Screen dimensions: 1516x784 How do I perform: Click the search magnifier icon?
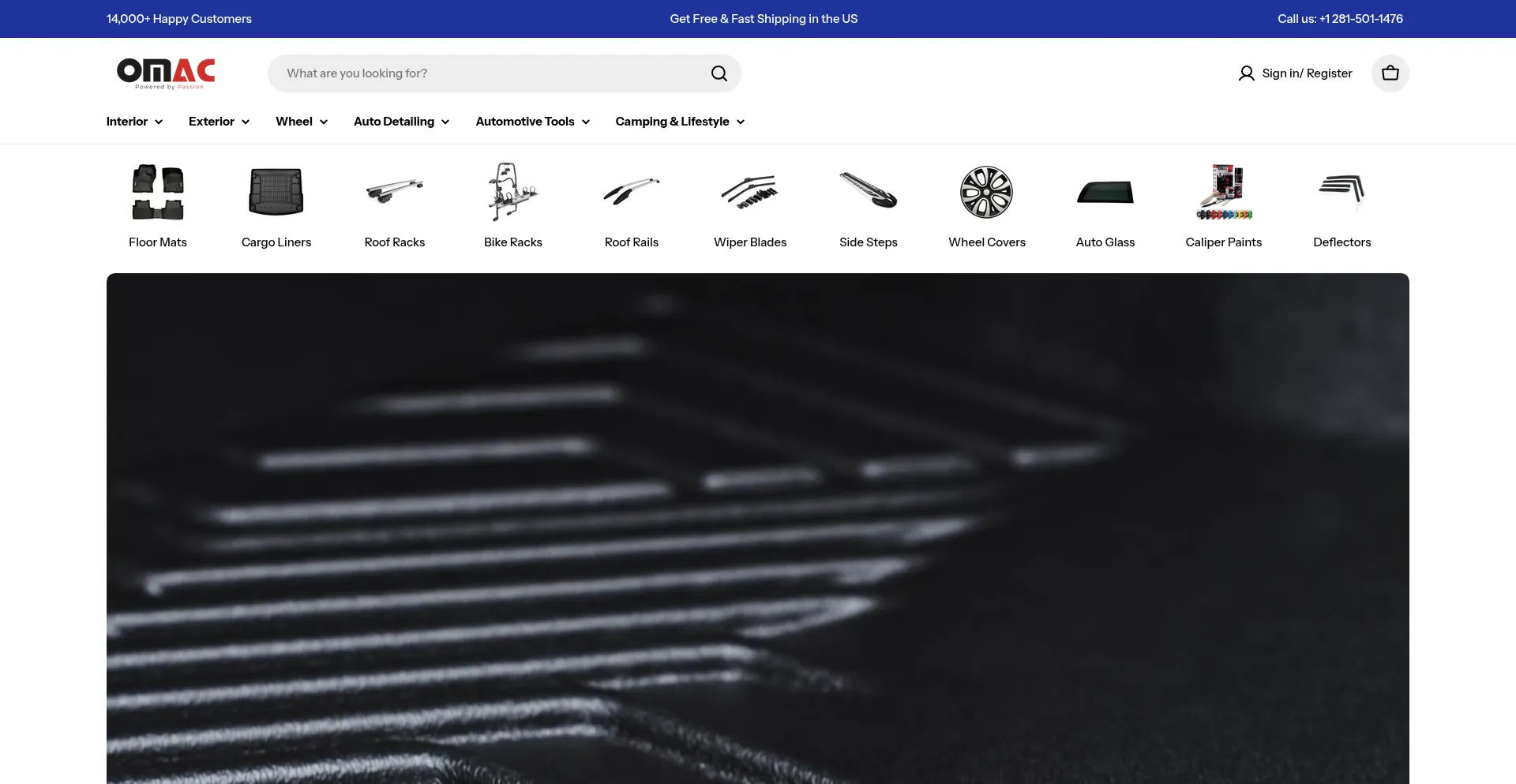click(719, 73)
